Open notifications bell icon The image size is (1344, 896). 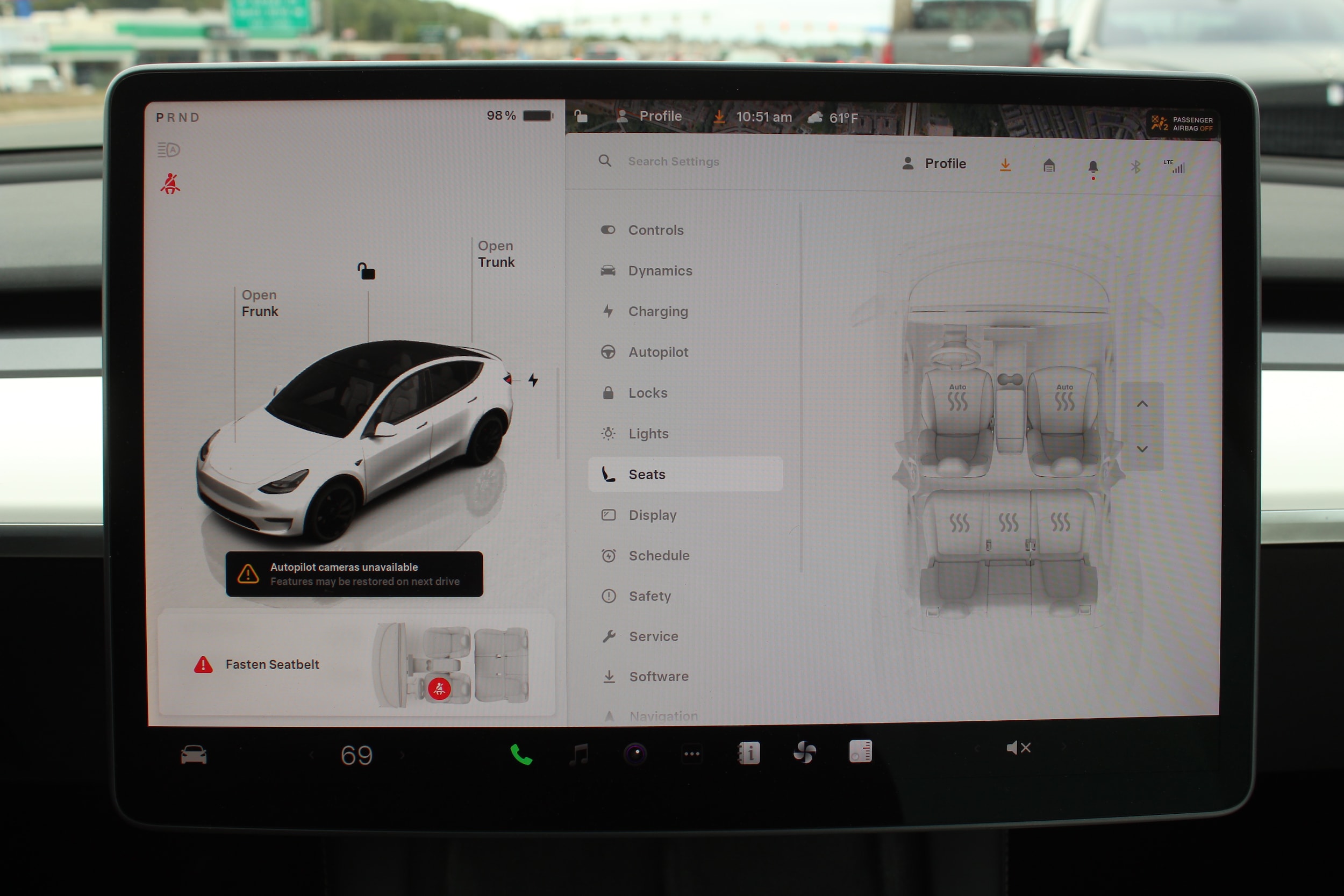click(x=1092, y=166)
